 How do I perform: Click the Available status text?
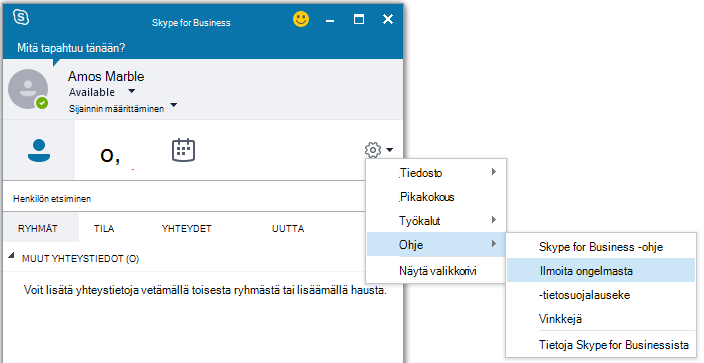coord(92,92)
